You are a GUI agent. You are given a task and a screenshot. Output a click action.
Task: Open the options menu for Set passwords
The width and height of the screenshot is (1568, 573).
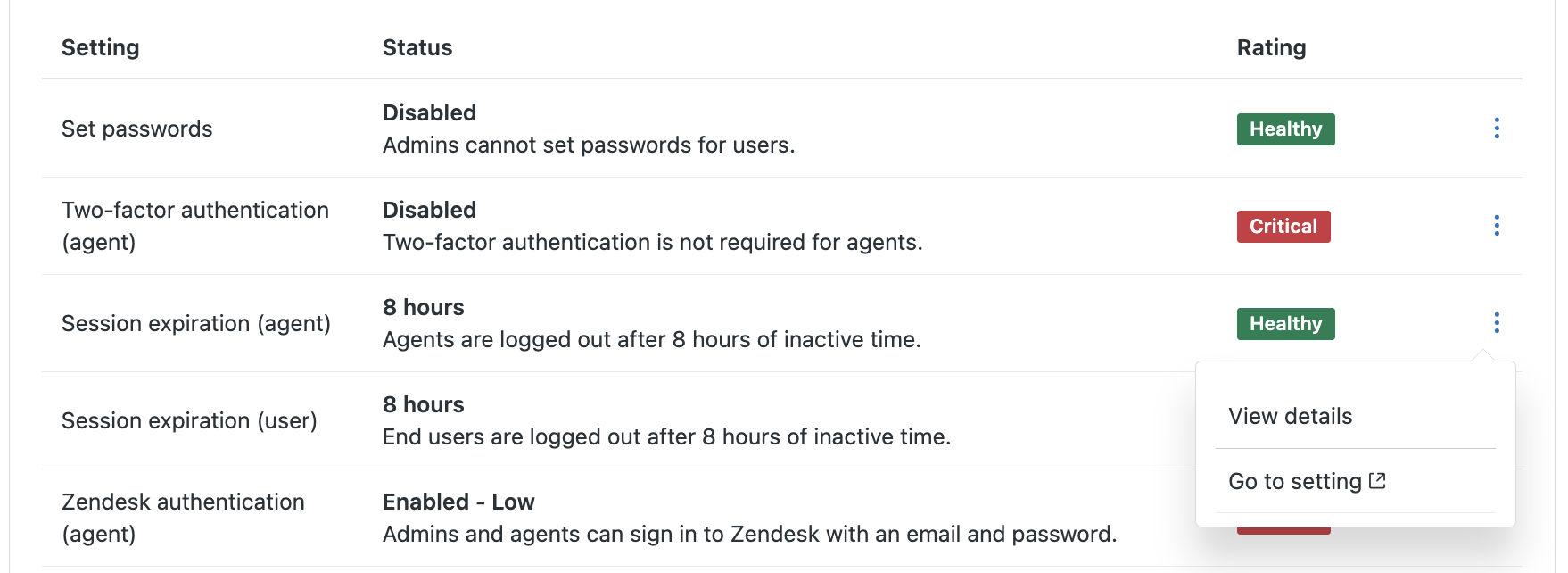1496,129
